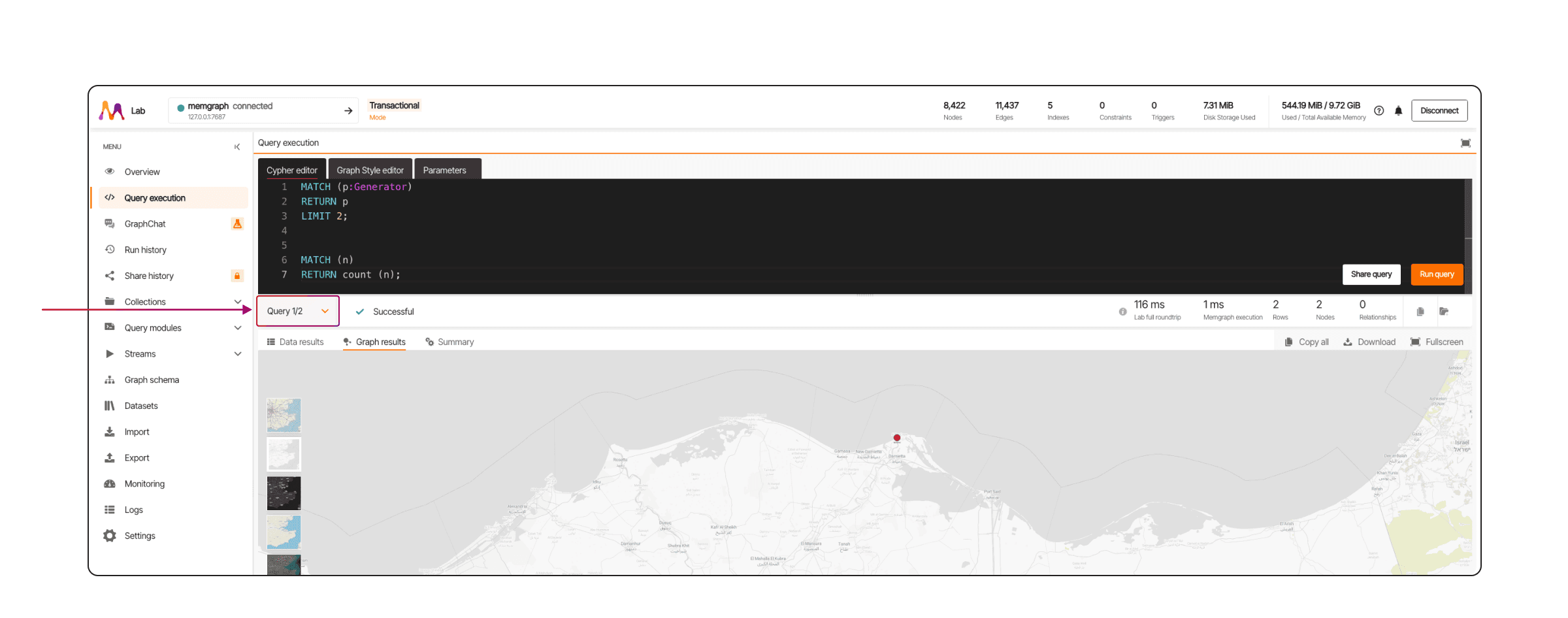Open Settings gear icon

(x=110, y=536)
